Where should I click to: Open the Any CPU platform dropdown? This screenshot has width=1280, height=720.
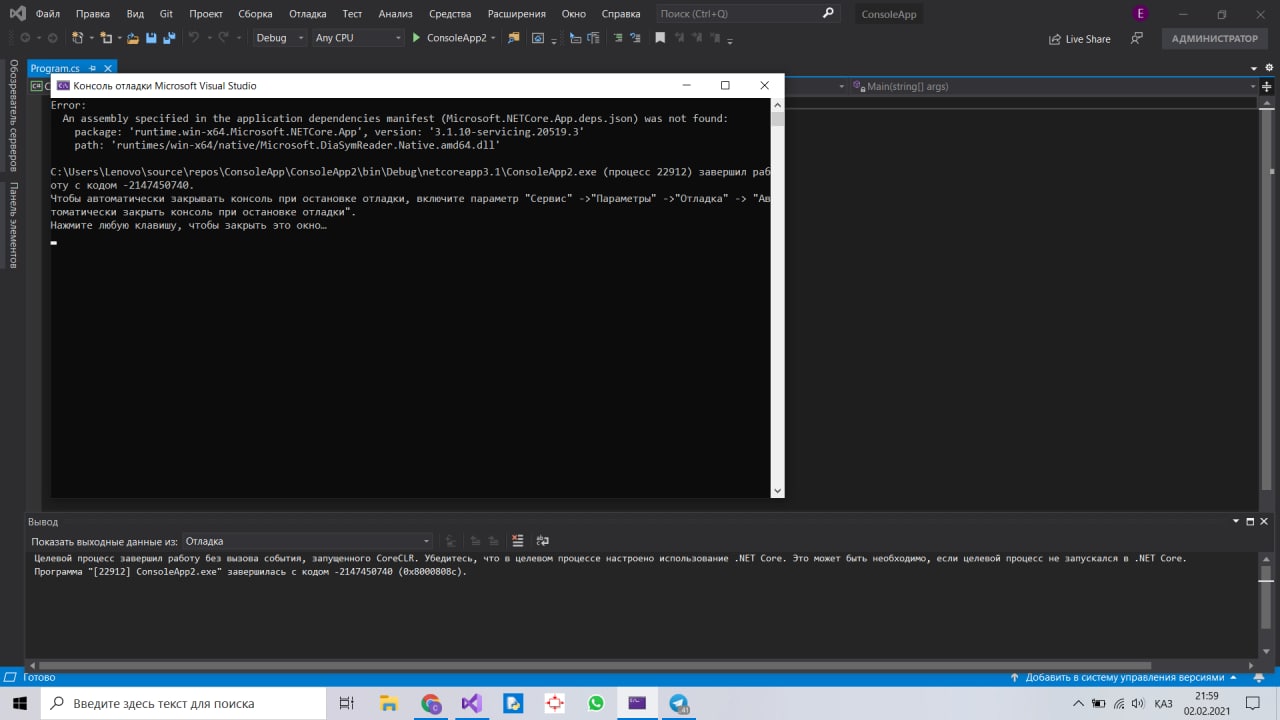(x=358, y=38)
